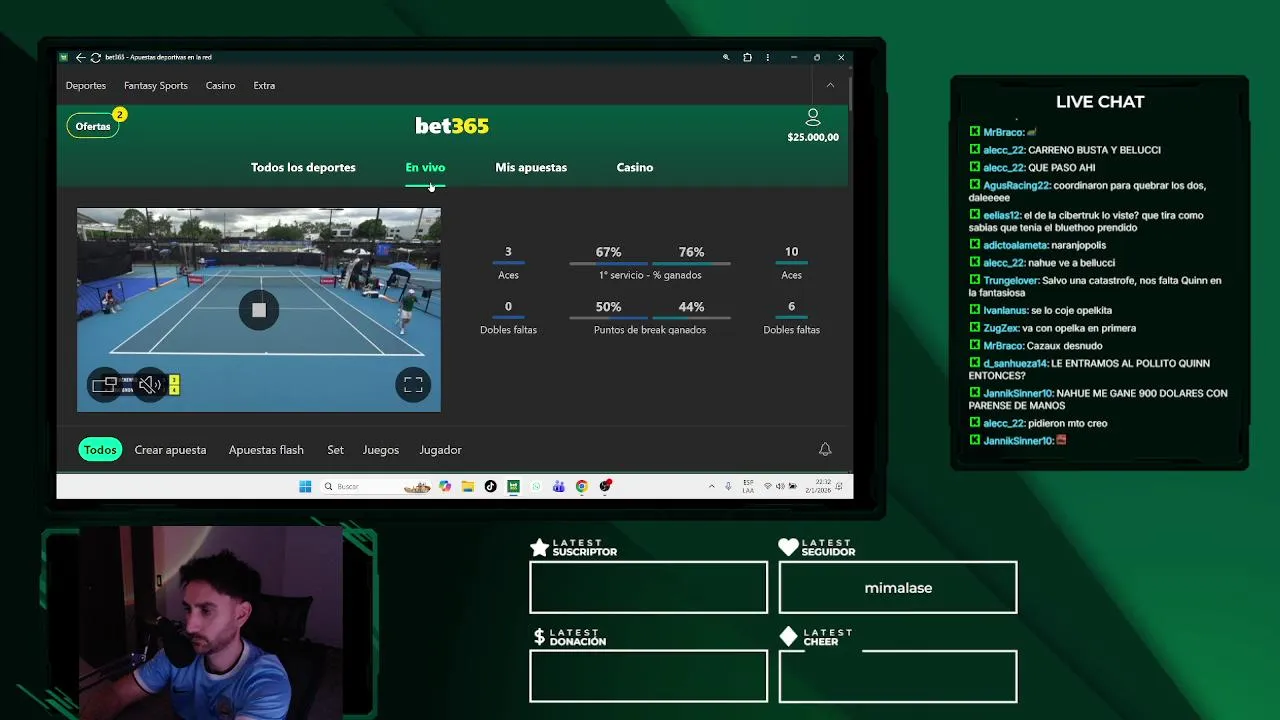Reload the bet365 page
The height and width of the screenshot is (720, 1280).
pos(95,57)
